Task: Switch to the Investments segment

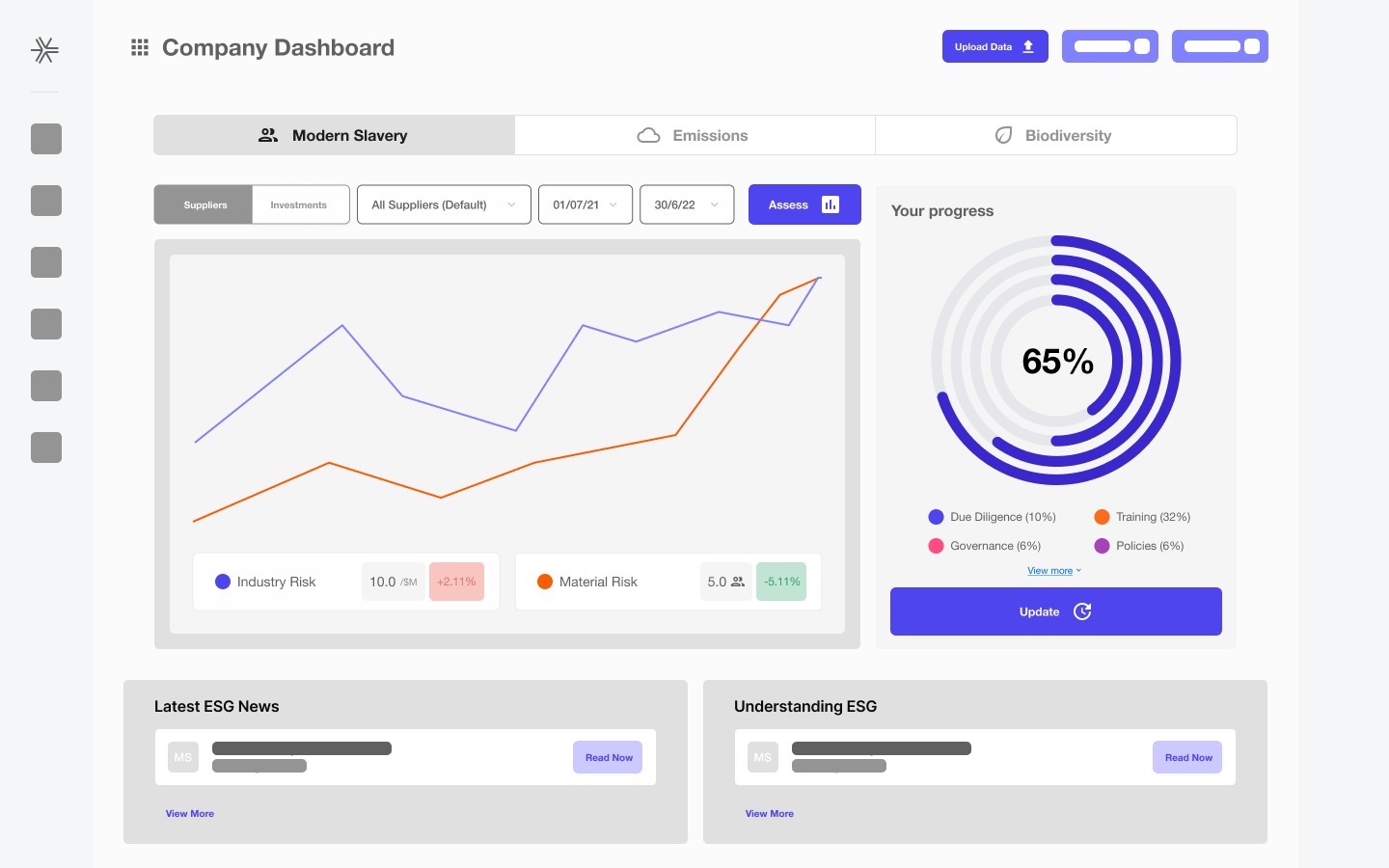Action: click(300, 204)
